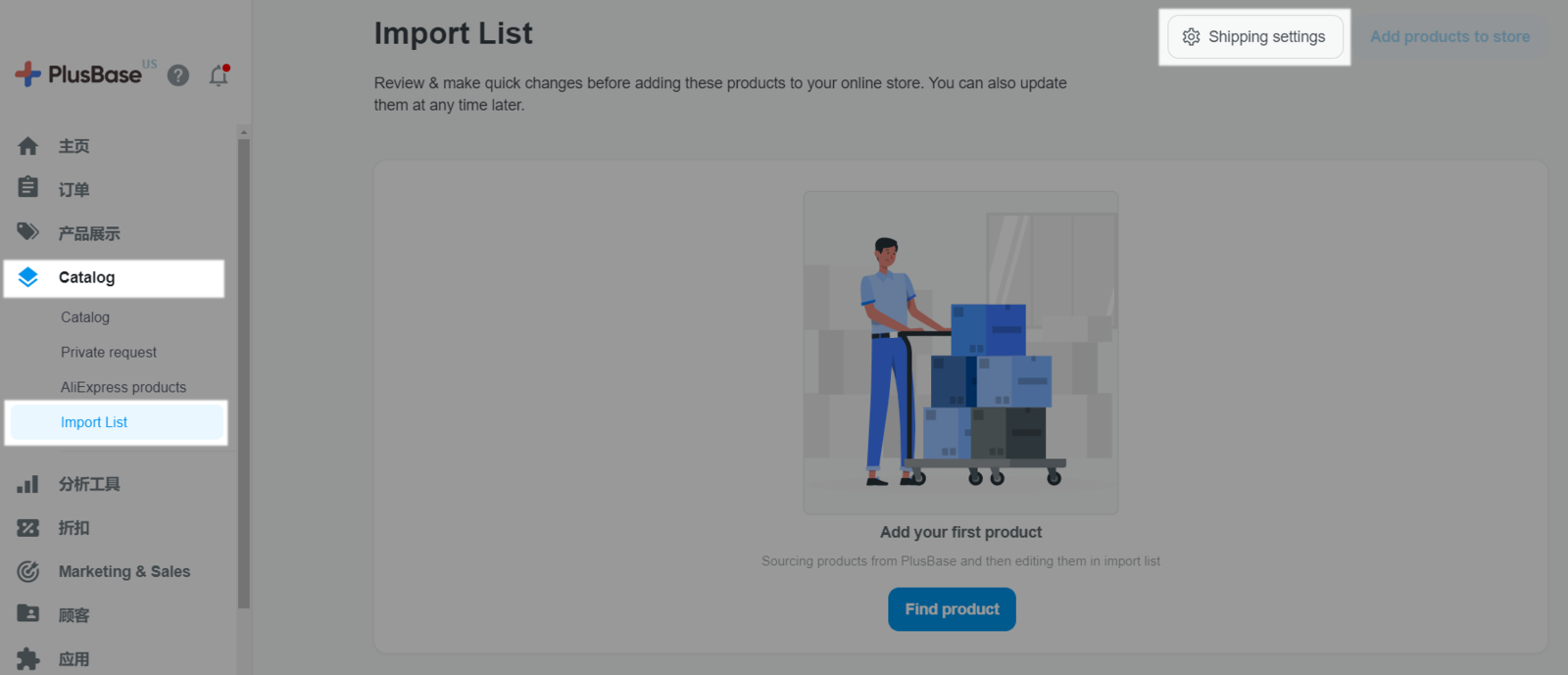Click the sidebar scroll-up arrow

coord(244,131)
